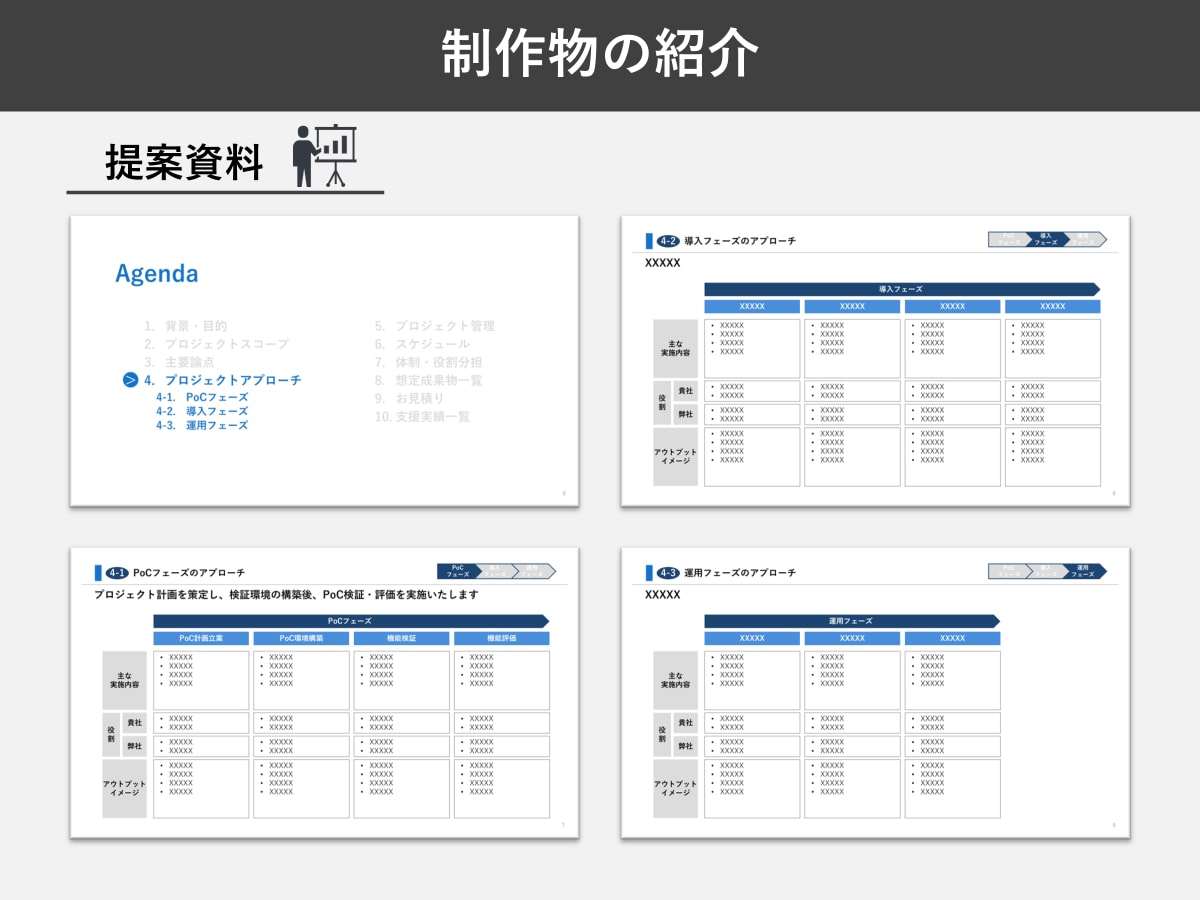Click 弊社 label in slide 4-1
Image resolution: width=1200 pixels, height=900 pixels.
[135, 746]
